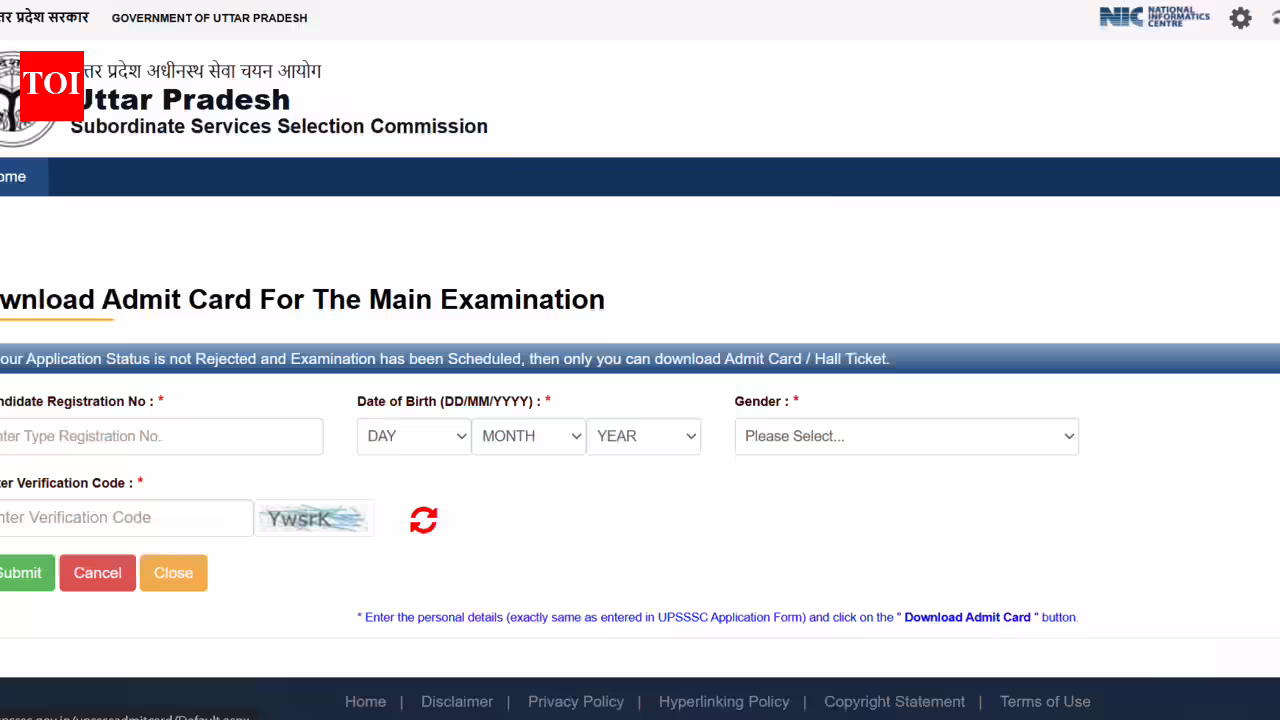
Task: Open the settings gear icon
Action: coord(1240,18)
